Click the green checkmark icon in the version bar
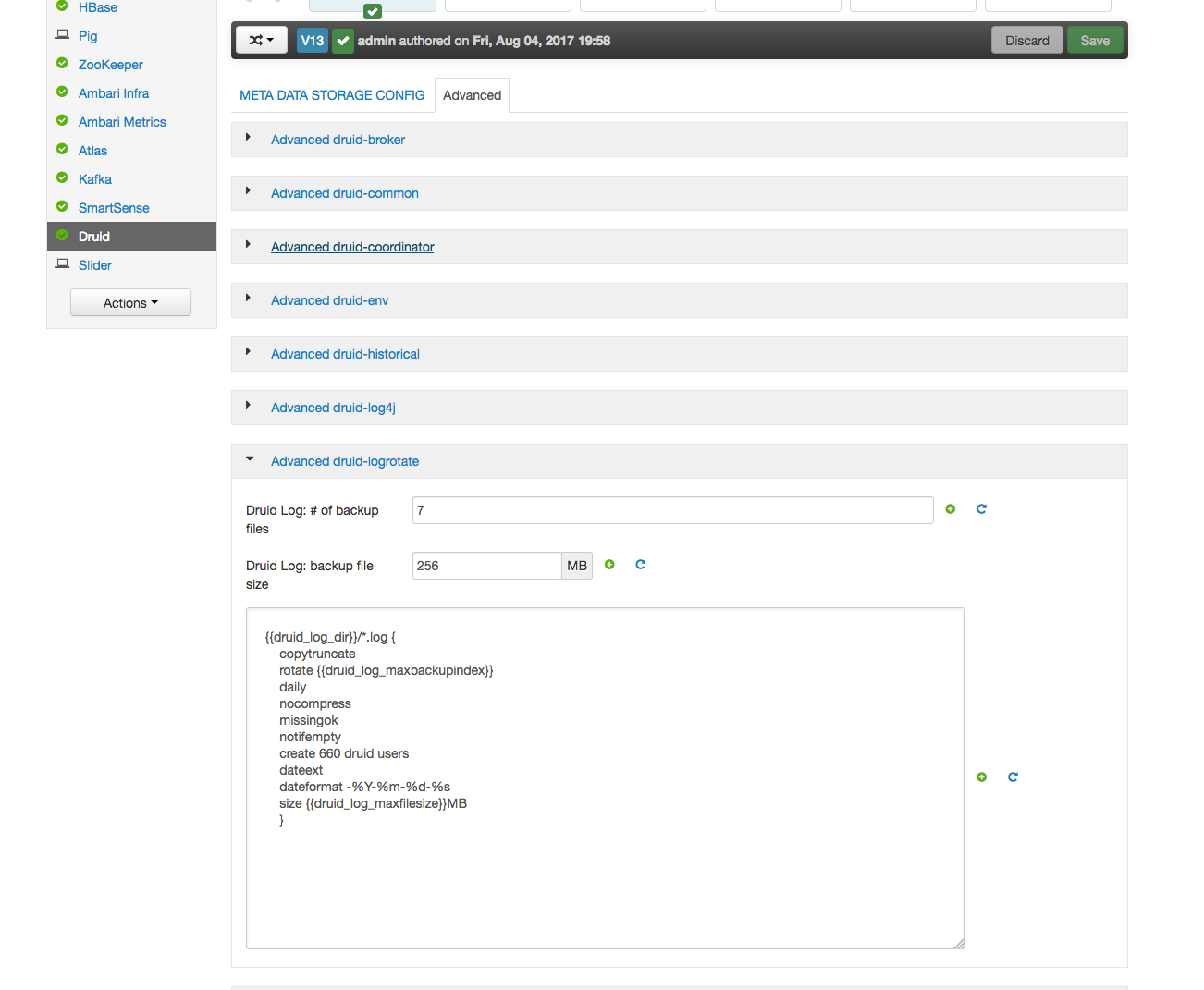The height and width of the screenshot is (990, 1204). pyautogui.click(x=342, y=41)
